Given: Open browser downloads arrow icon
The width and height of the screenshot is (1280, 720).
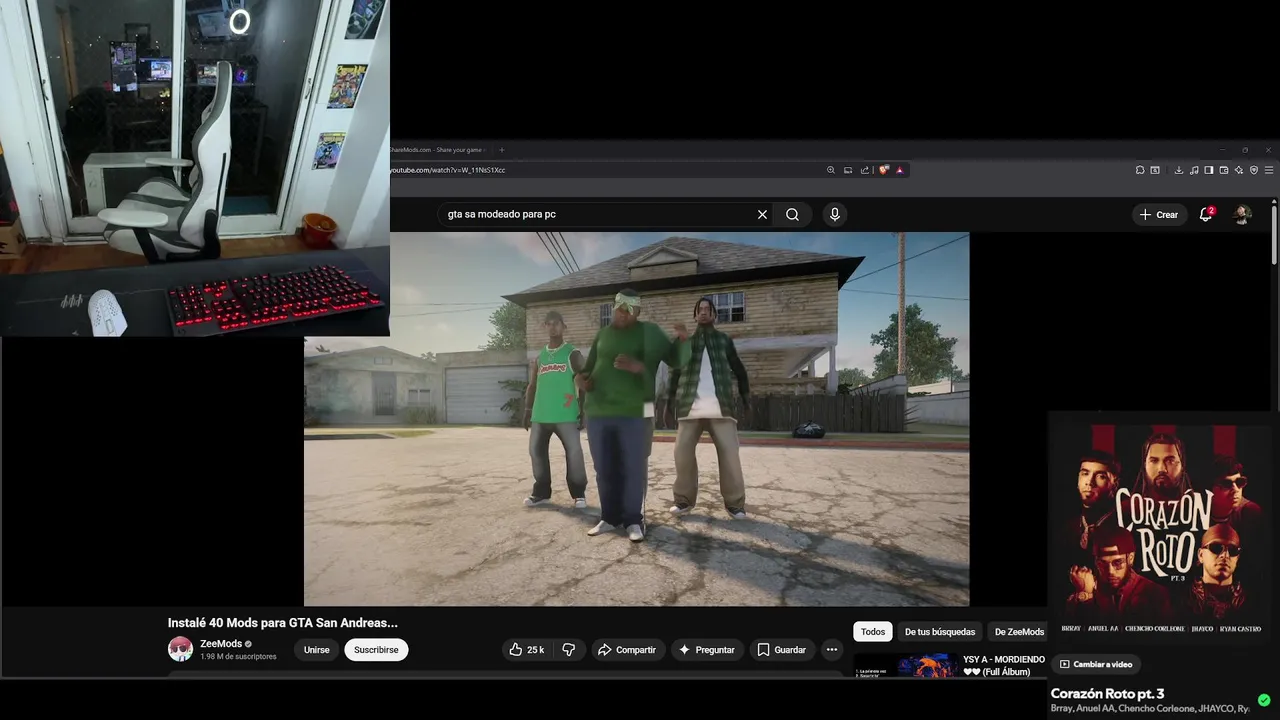Looking at the screenshot, I should tap(1180, 170).
